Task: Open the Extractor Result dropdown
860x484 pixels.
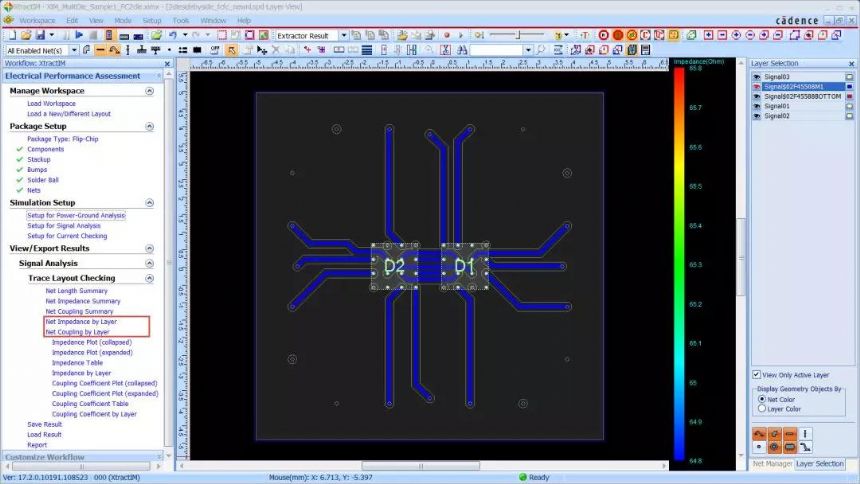Action: [343, 35]
